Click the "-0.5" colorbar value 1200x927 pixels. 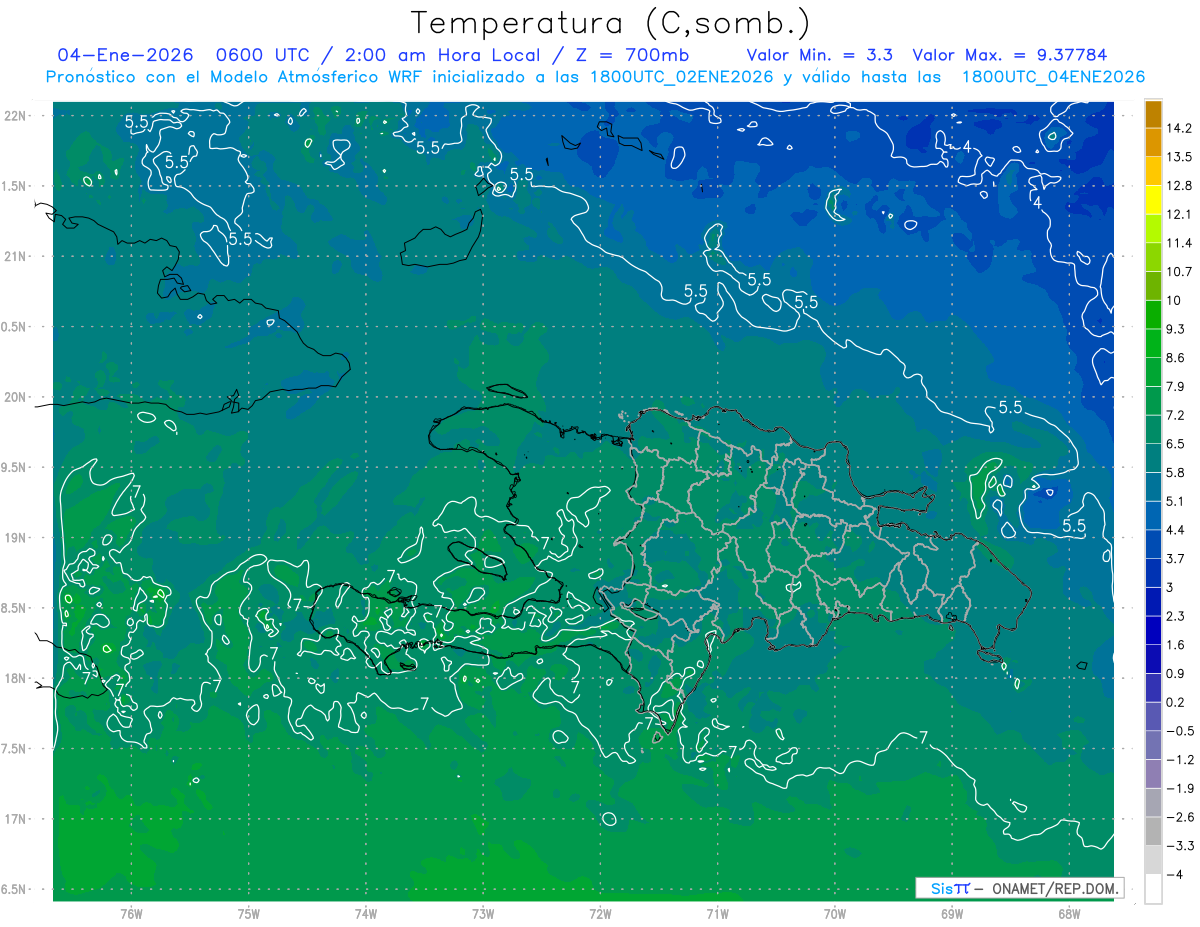pyautogui.click(x=1180, y=731)
